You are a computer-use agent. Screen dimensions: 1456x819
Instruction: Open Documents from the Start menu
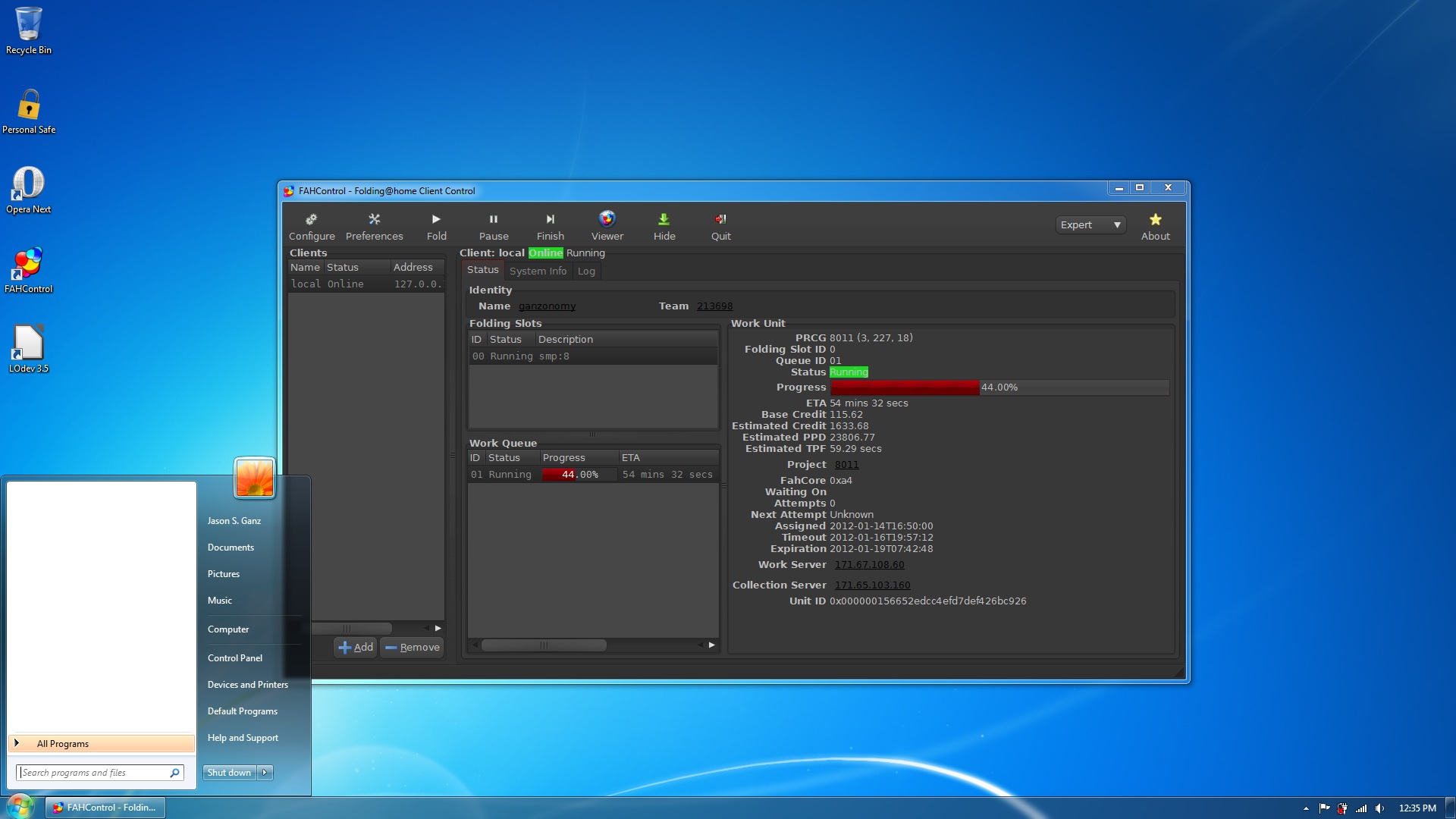(231, 548)
